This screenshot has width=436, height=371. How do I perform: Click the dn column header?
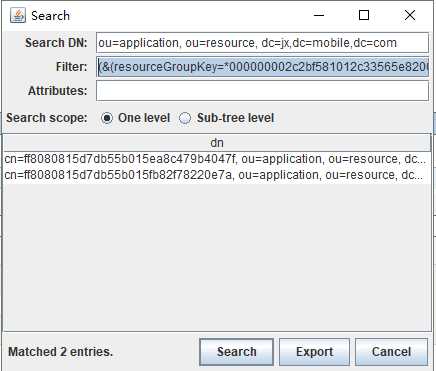coord(217,143)
